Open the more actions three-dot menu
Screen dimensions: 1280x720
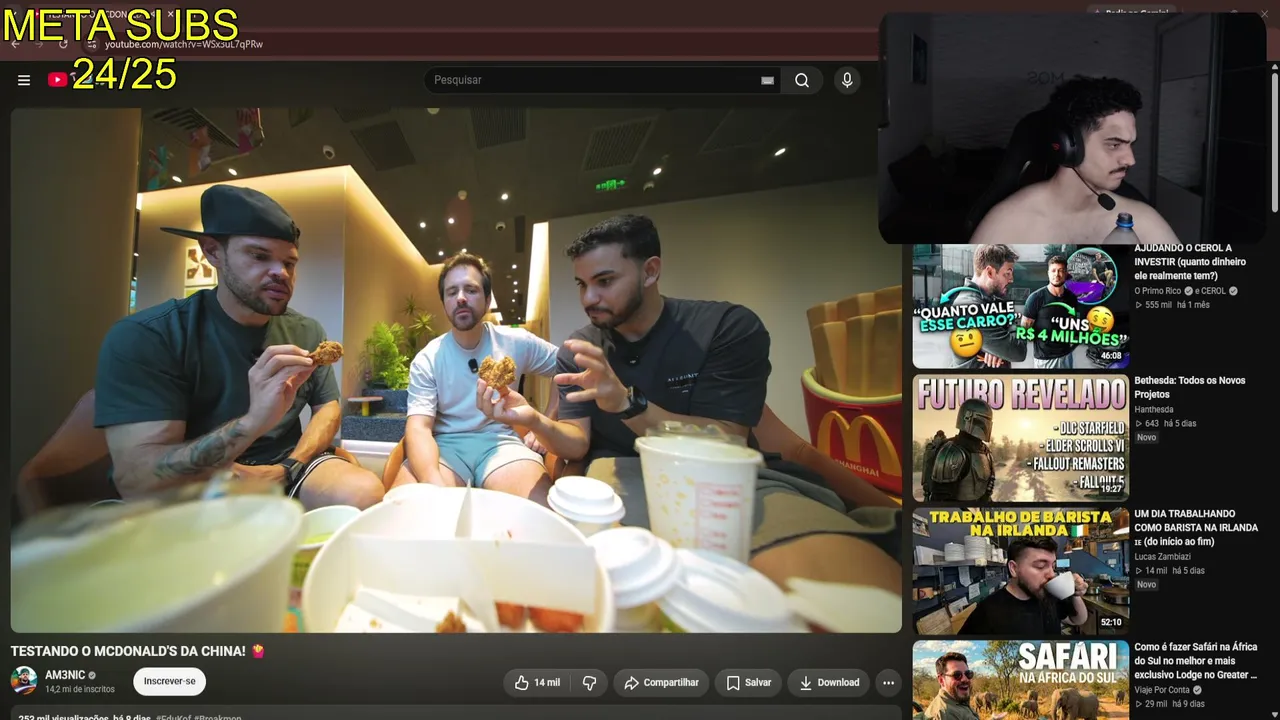[x=888, y=683]
